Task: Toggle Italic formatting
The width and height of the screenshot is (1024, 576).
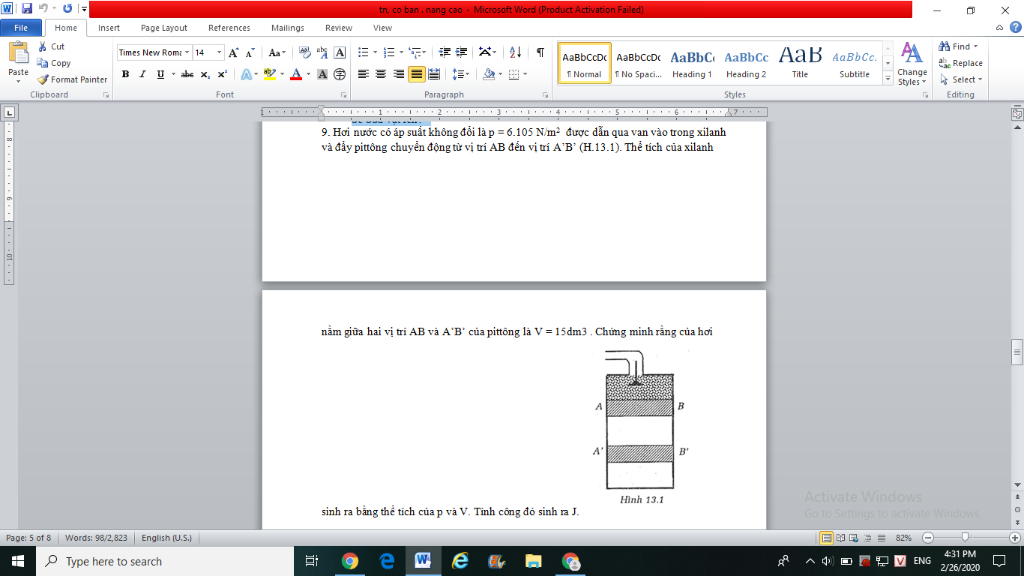Action: tap(142, 74)
